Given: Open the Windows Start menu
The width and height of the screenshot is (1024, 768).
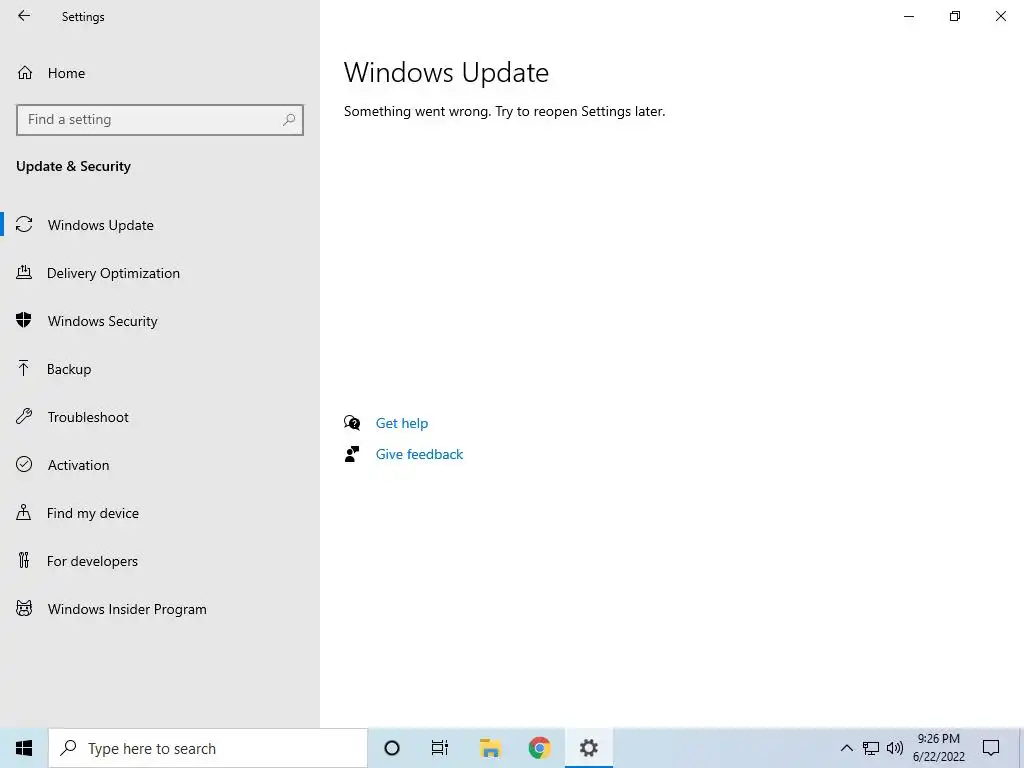Looking at the screenshot, I should (24, 748).
